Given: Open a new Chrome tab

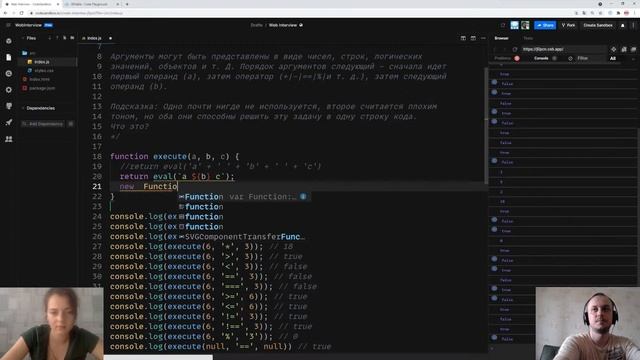Looking at the screenshot, I should coord(127,4).
